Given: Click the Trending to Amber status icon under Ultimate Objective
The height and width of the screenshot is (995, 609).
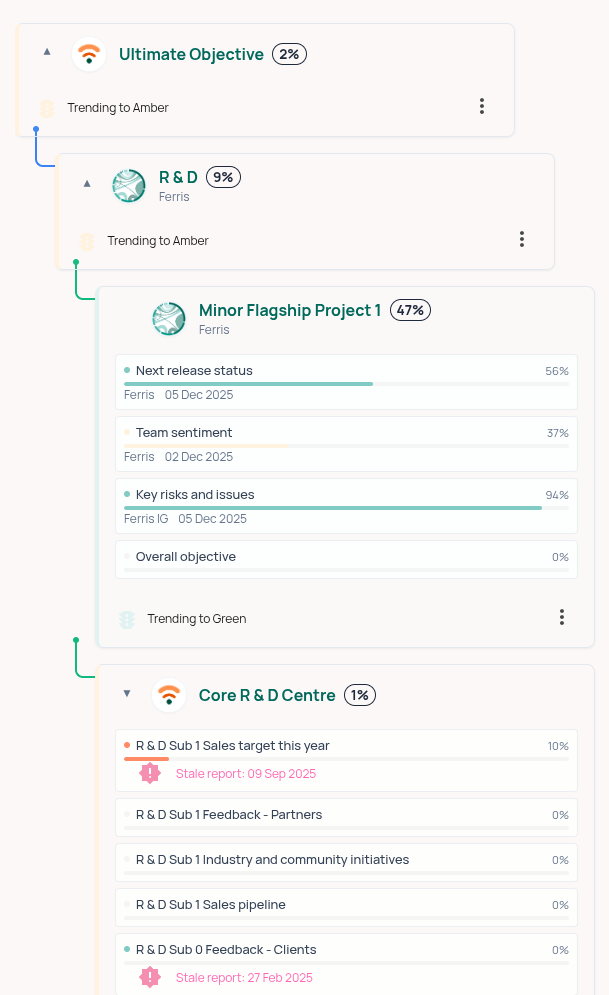Looking at the screenshot, I should pos(46,107).
